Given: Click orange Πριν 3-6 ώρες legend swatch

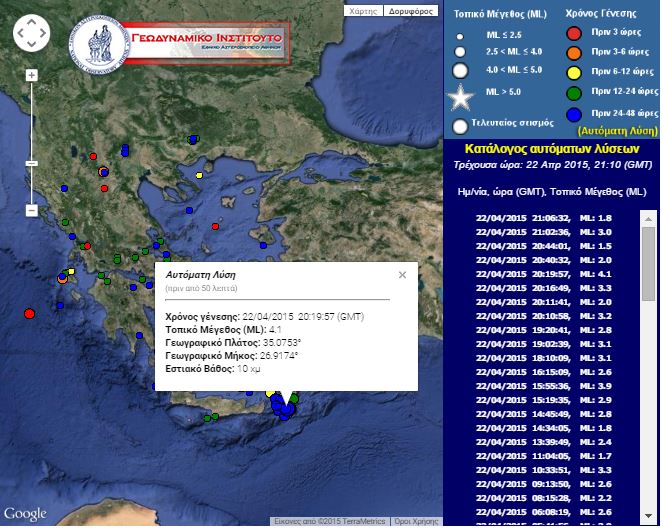Looking at the screenshot, I should pyautogui.click(x=574, y=53).
